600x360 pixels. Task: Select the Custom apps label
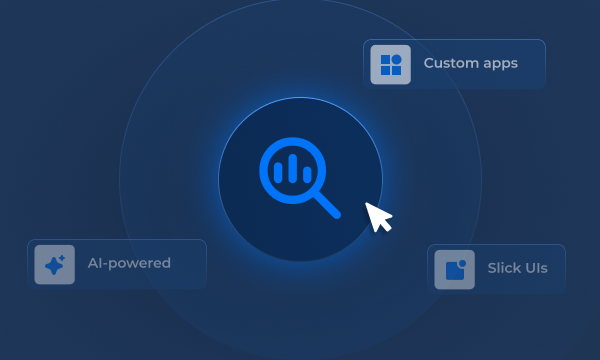[470, 64]
